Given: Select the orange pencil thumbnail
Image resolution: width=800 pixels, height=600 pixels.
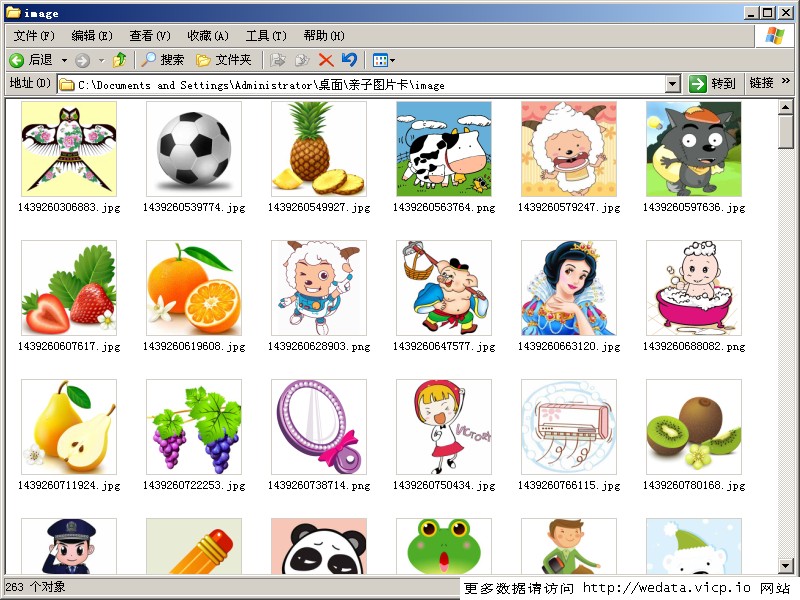Looking at the screenshot, I should 194,546.
